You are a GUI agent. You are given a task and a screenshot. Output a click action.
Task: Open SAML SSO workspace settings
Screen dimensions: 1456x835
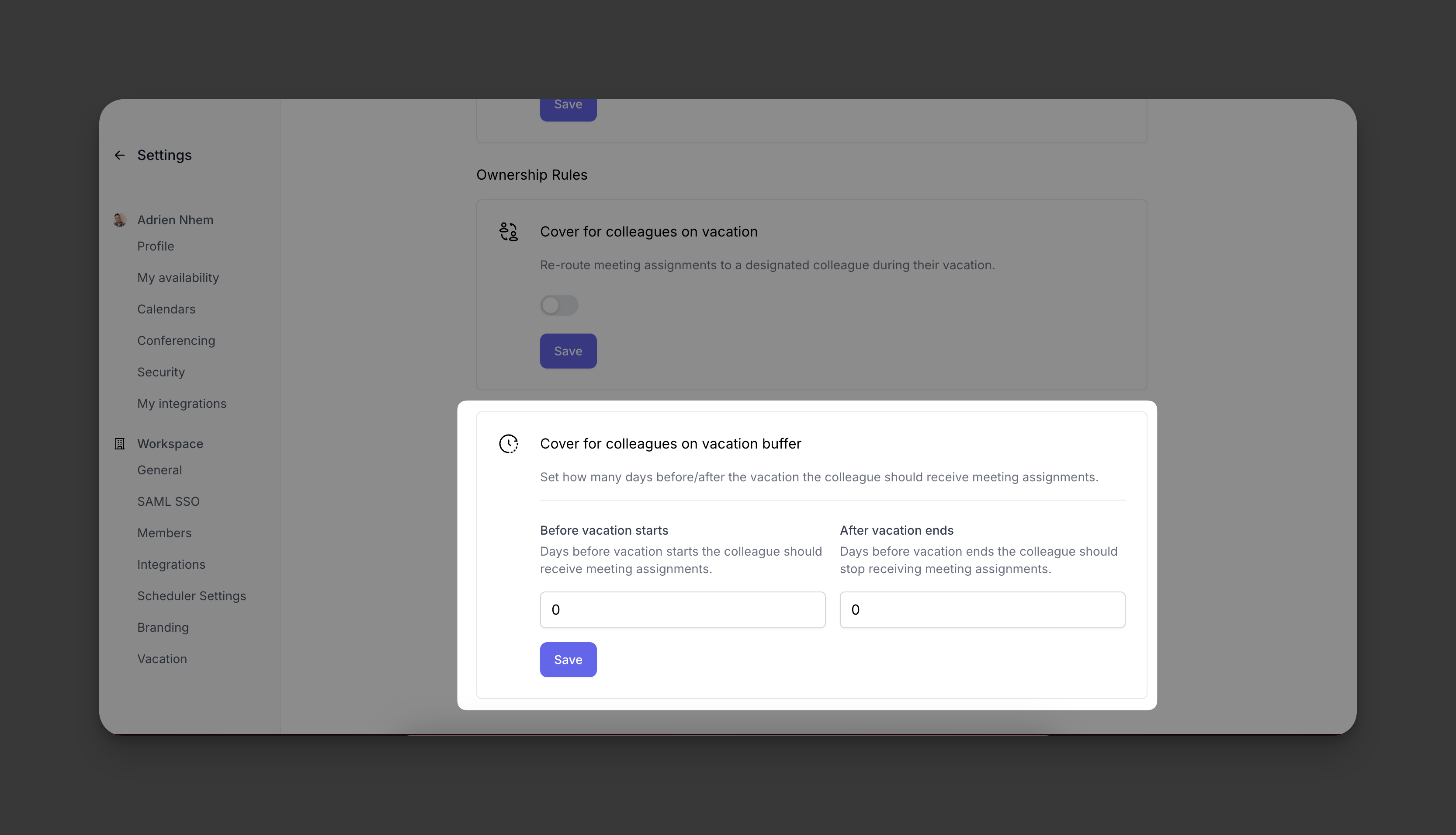(x=168, y=502)
